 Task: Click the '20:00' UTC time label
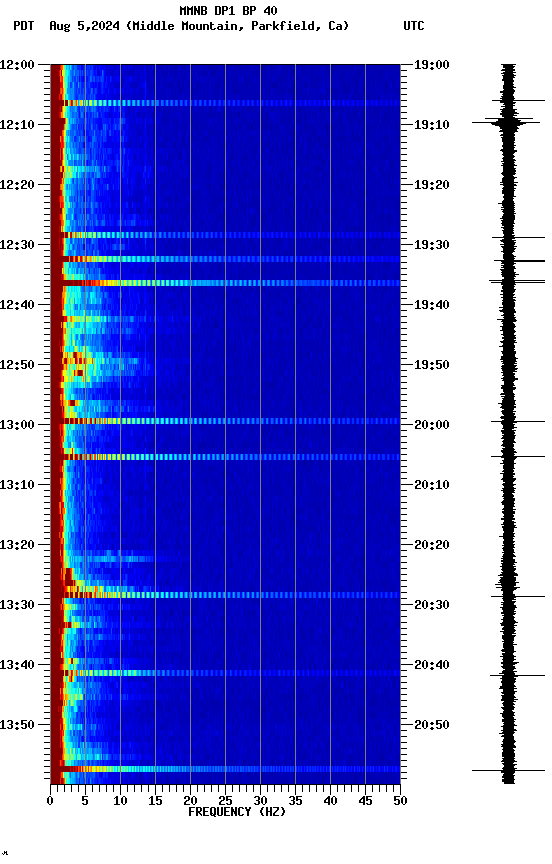pos(432,425)
